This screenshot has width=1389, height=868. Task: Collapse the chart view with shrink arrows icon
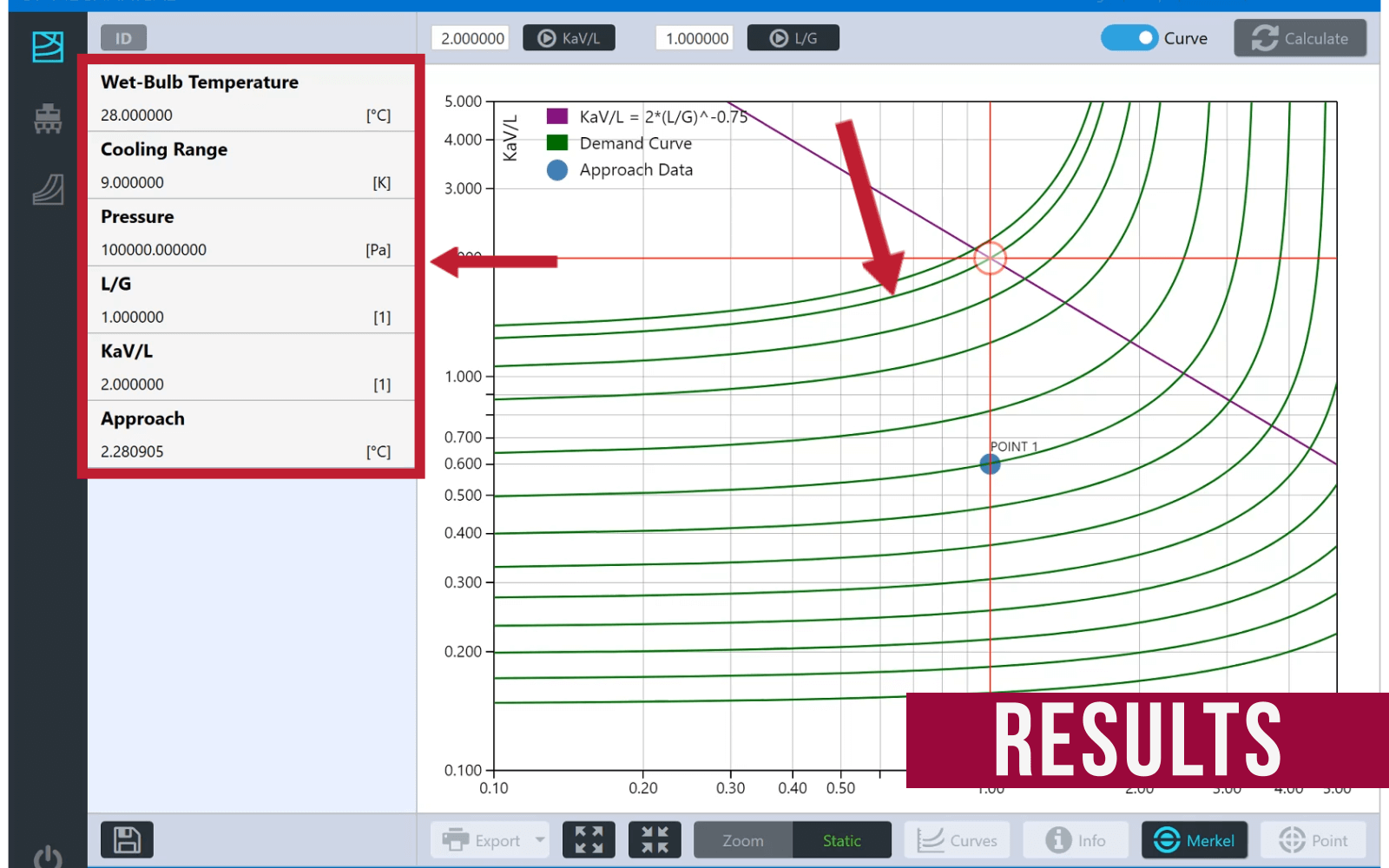(655, 839)
